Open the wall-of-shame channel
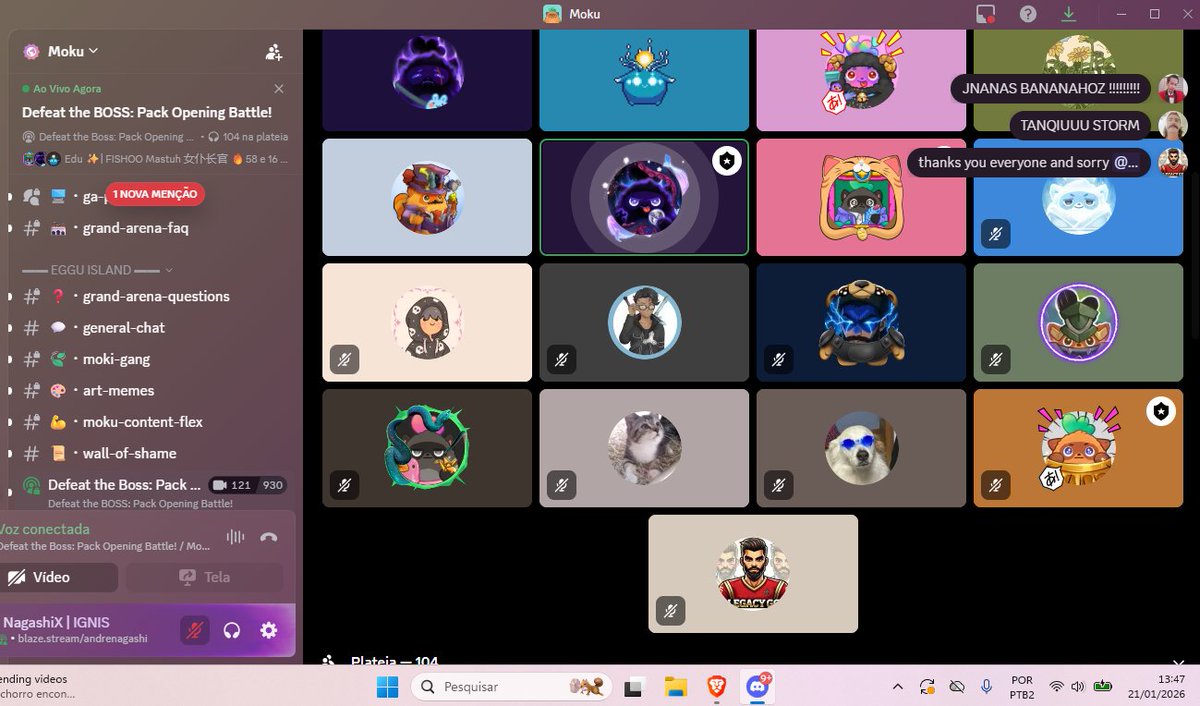1200x706 pixels. point(129,453)
